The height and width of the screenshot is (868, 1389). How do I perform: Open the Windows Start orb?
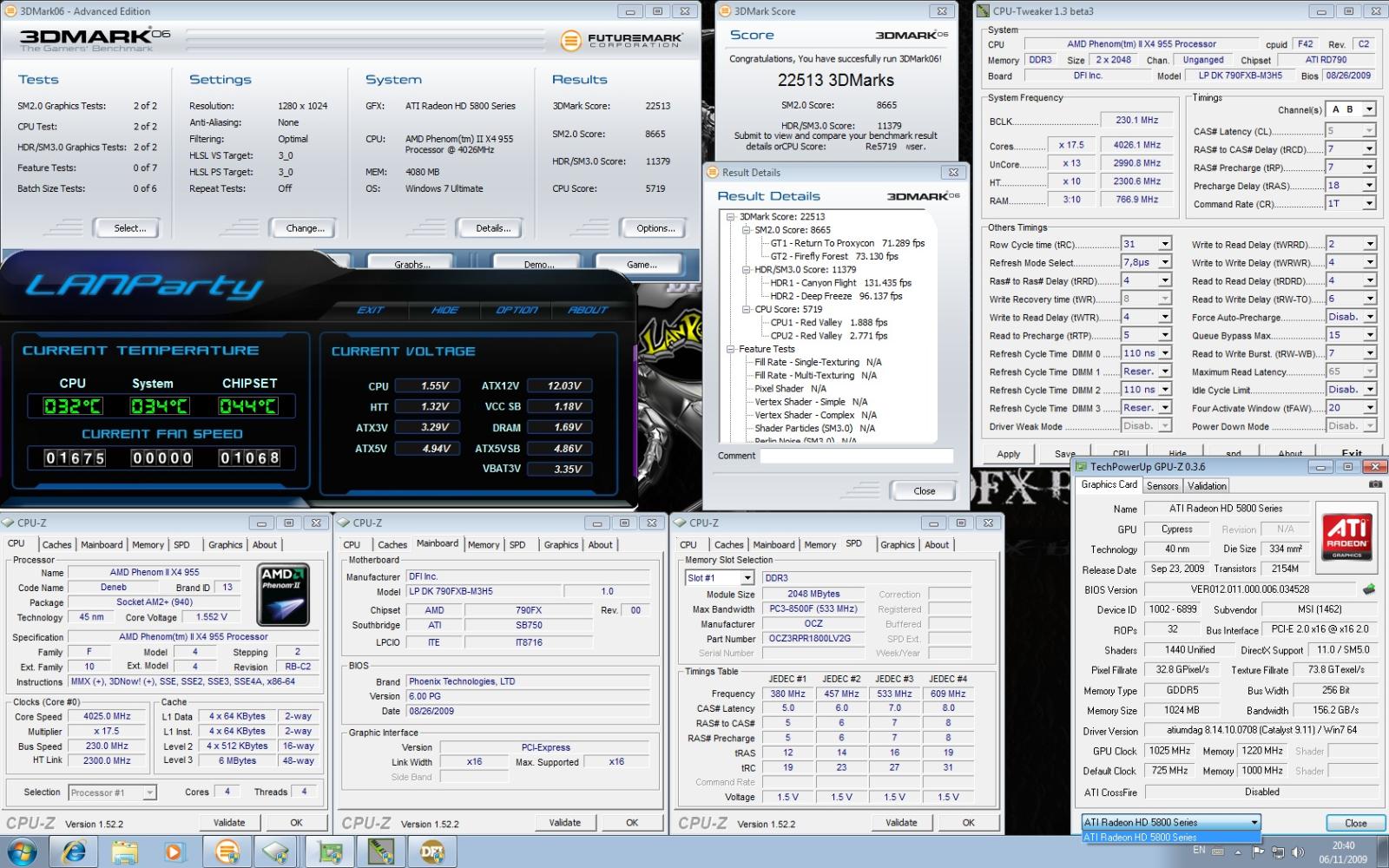point(22,852)
